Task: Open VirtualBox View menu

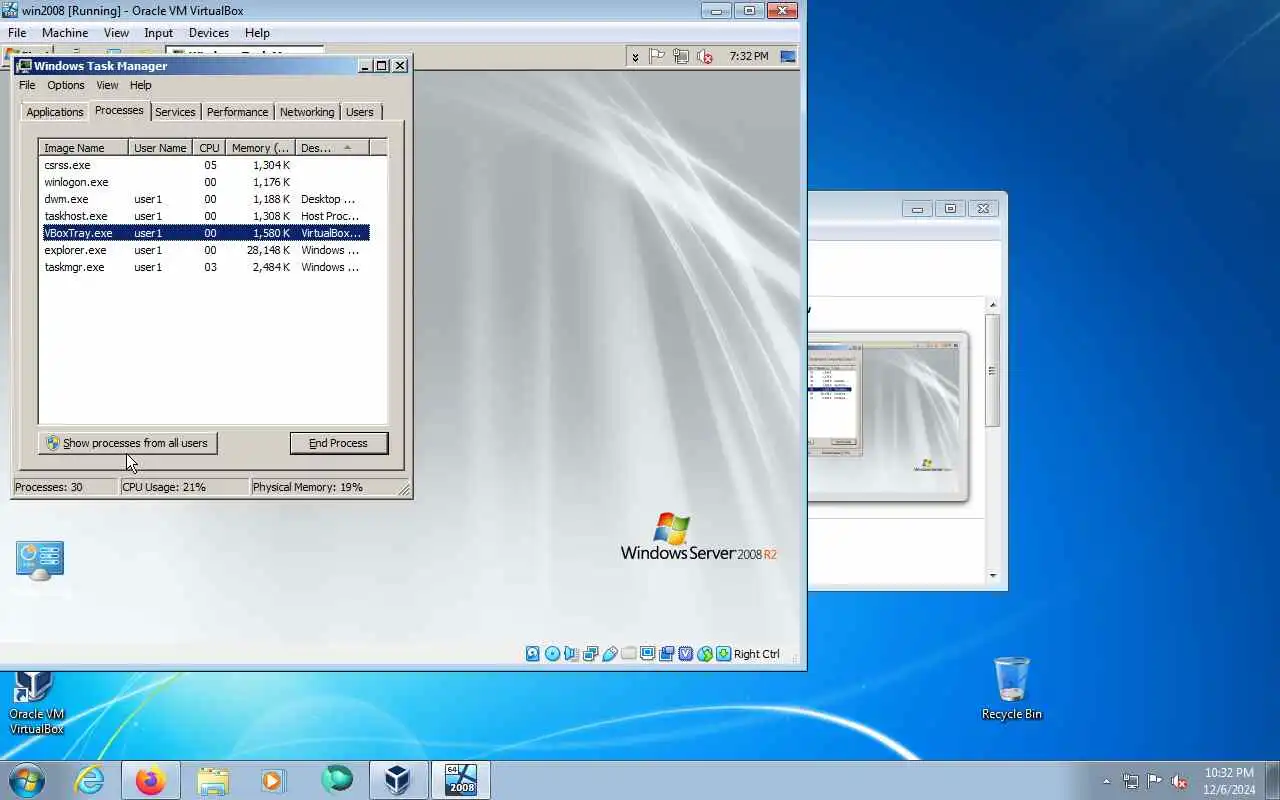Action: [116, 33]
